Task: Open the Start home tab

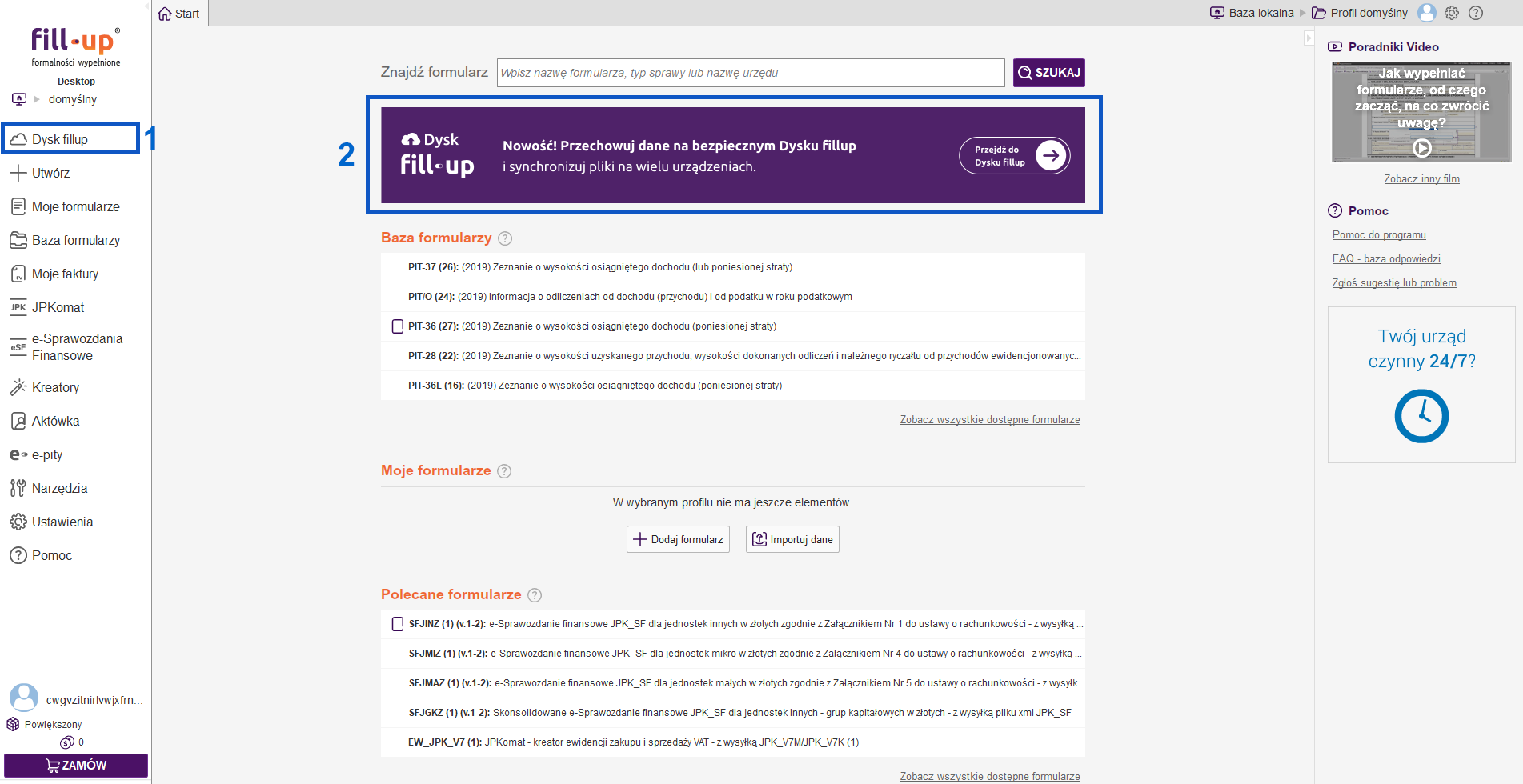Action: click(179, 14)
